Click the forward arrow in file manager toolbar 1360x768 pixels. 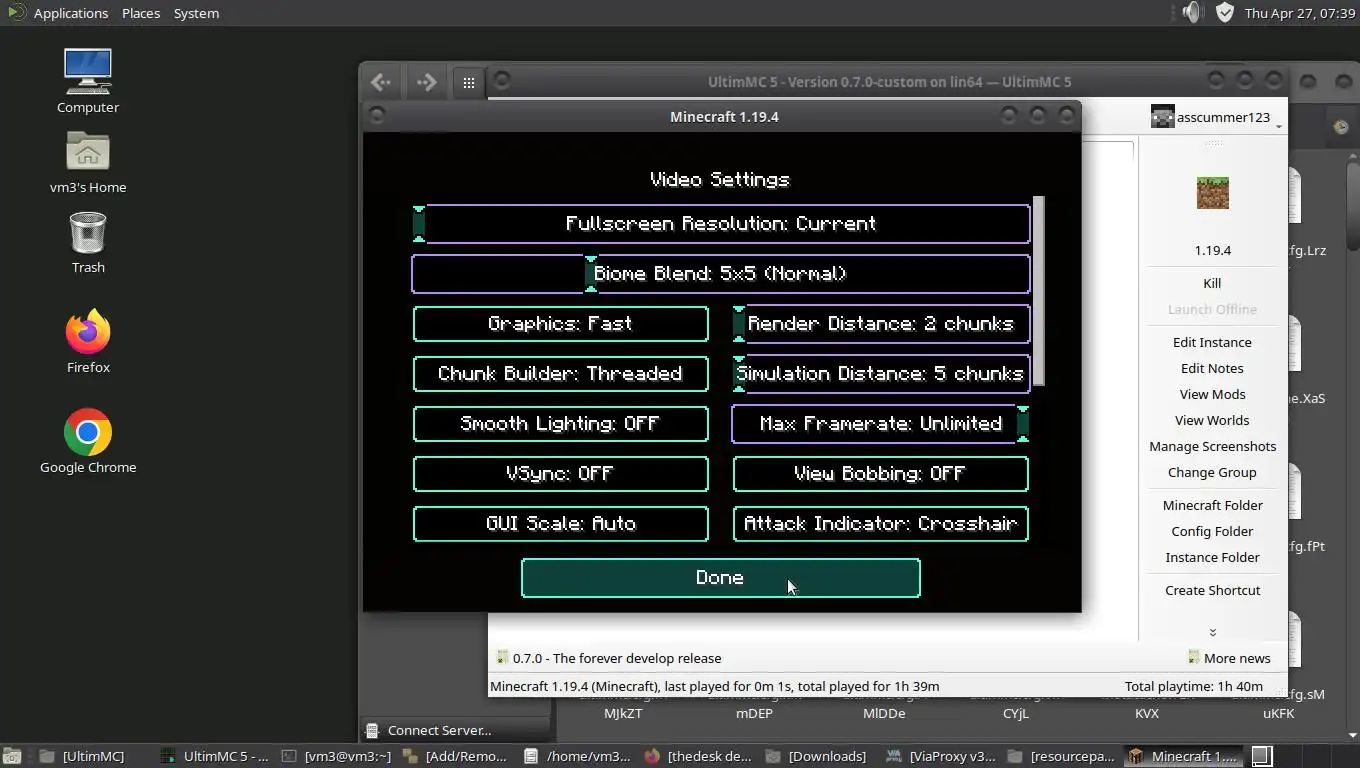click(x=426, y=82)
